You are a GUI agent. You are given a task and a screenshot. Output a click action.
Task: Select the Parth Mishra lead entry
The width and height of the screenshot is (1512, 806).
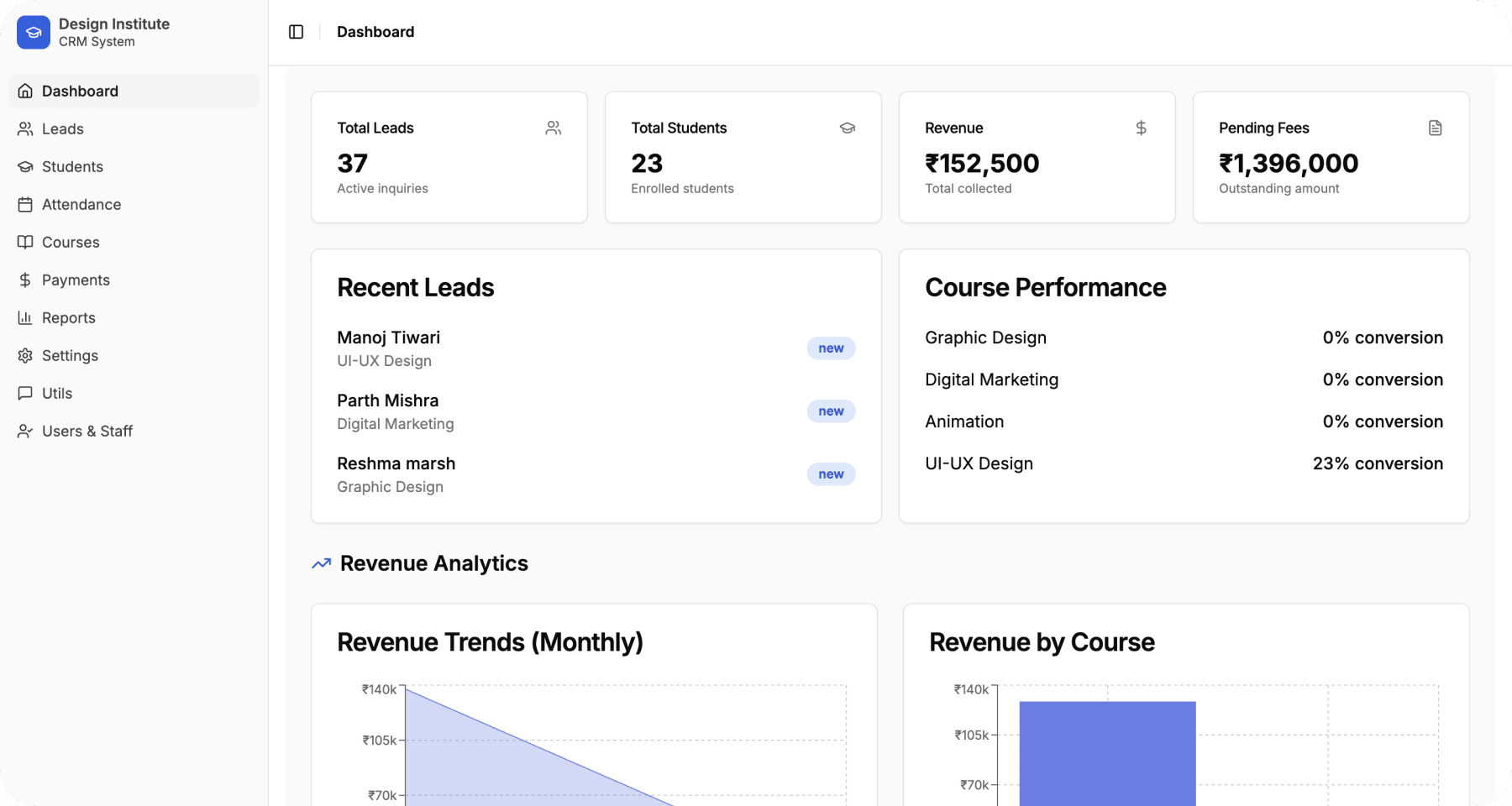coord(388,401)
